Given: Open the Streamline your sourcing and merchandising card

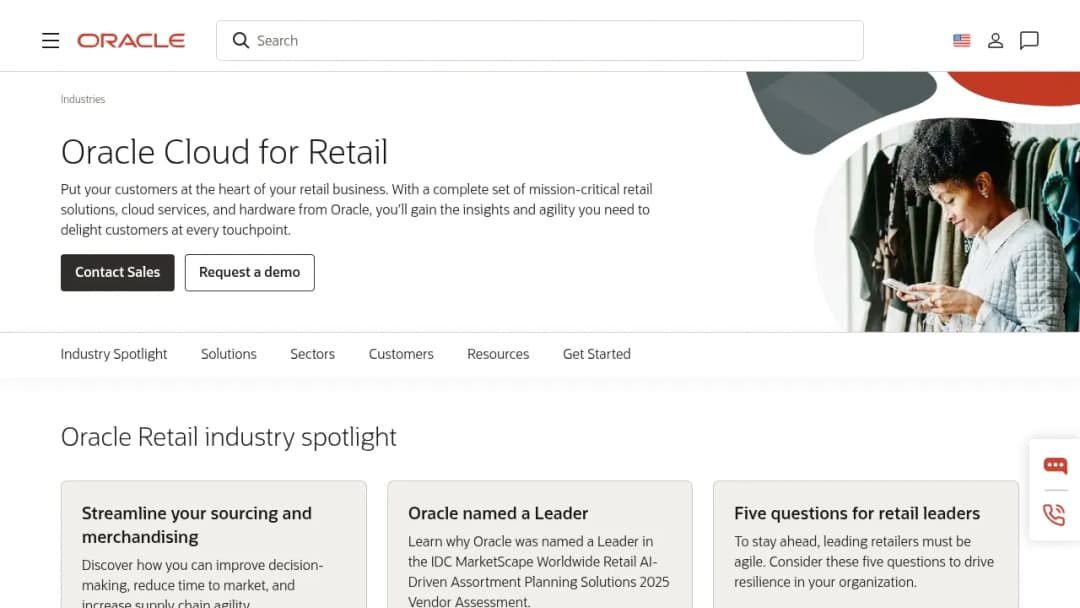Looking at the screenshot, I should (x=214, y=544).
